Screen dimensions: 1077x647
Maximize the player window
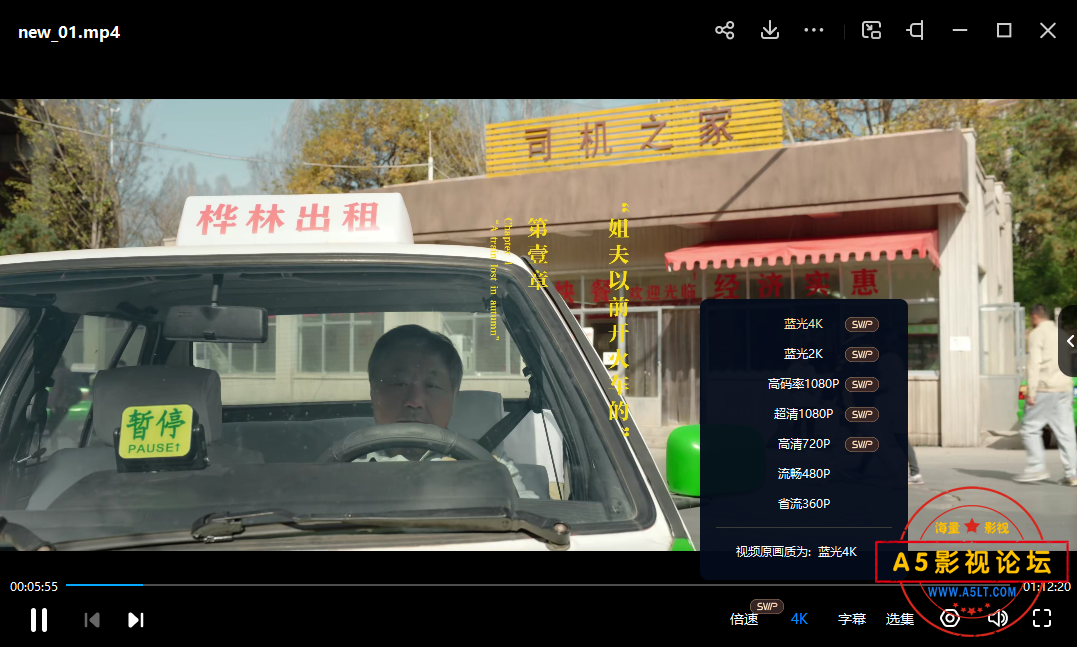coord(1004,30)
